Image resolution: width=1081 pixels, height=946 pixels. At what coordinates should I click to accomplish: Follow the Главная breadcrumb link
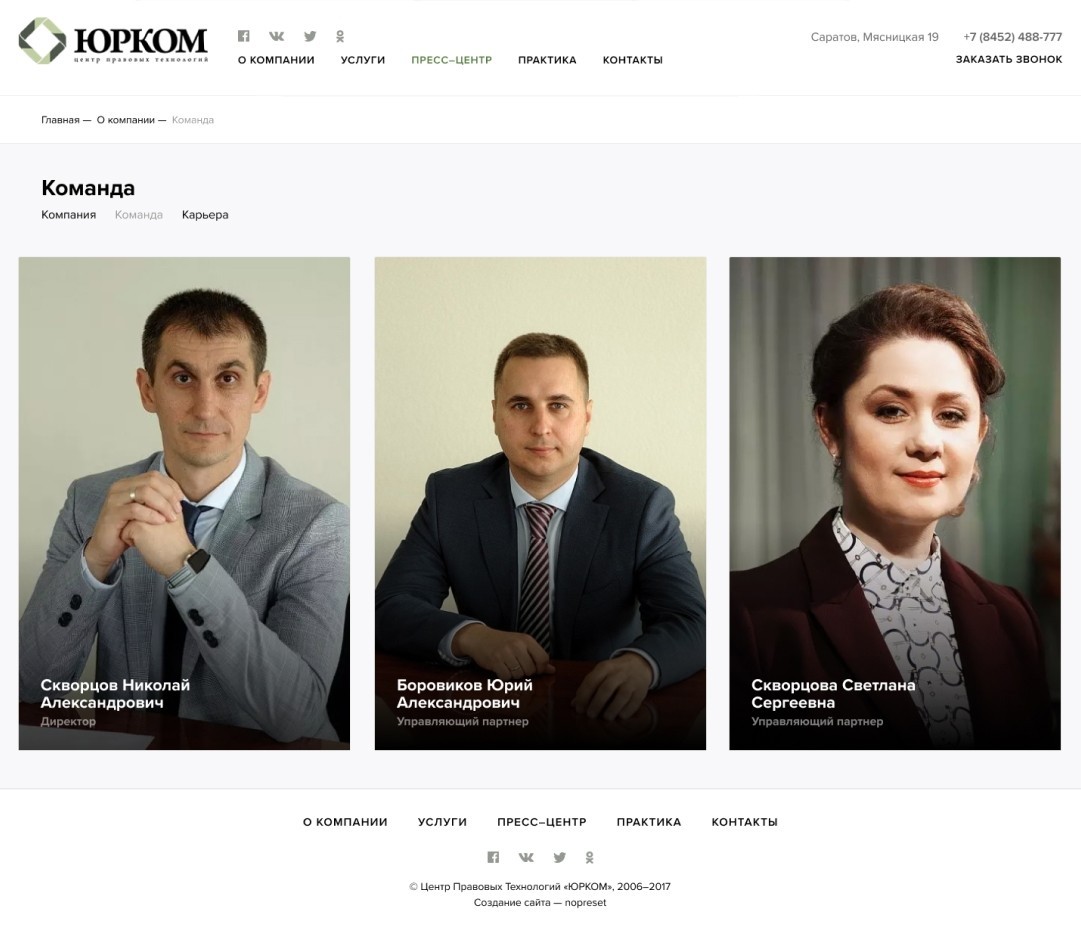pos(60,120)
